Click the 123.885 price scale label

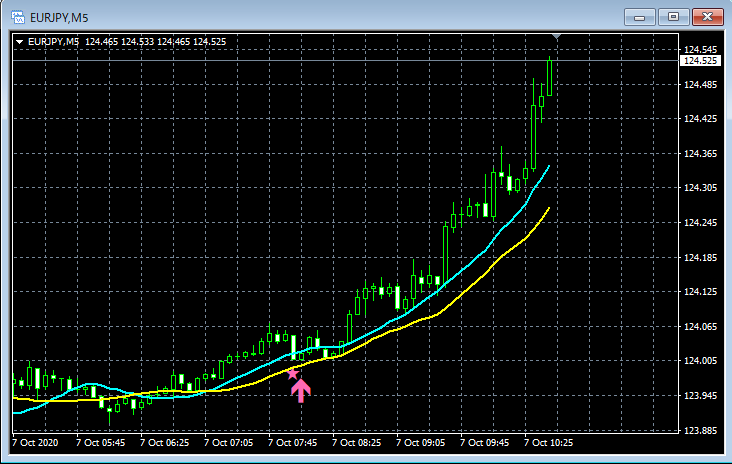point(700,430)
